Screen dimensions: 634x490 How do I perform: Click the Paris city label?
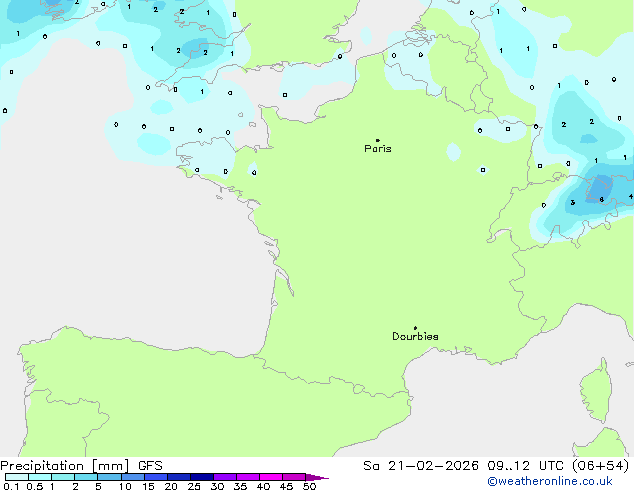(x=378, y=149)
